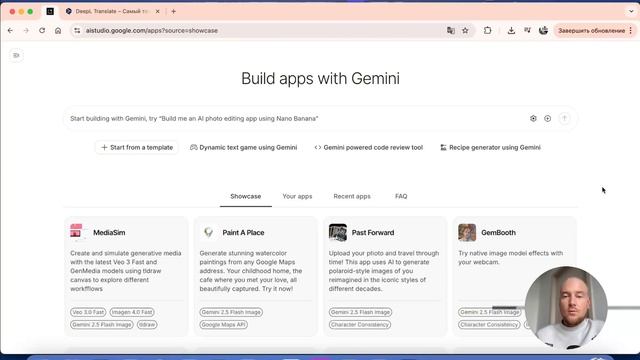Image resolution: width=640 pixels, height=360 pixels.
Task: Click the tldraw tag on MediaSim
Action: (x=147, y=324)
